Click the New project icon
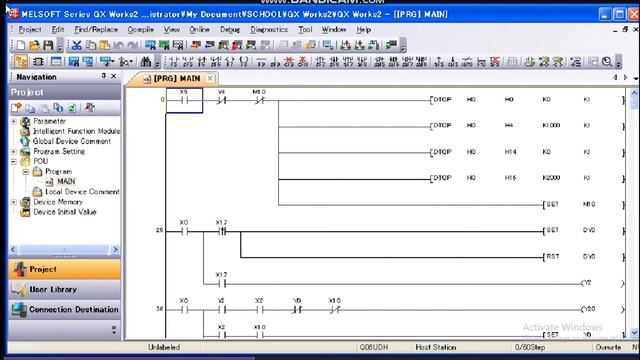 (20, 45)
